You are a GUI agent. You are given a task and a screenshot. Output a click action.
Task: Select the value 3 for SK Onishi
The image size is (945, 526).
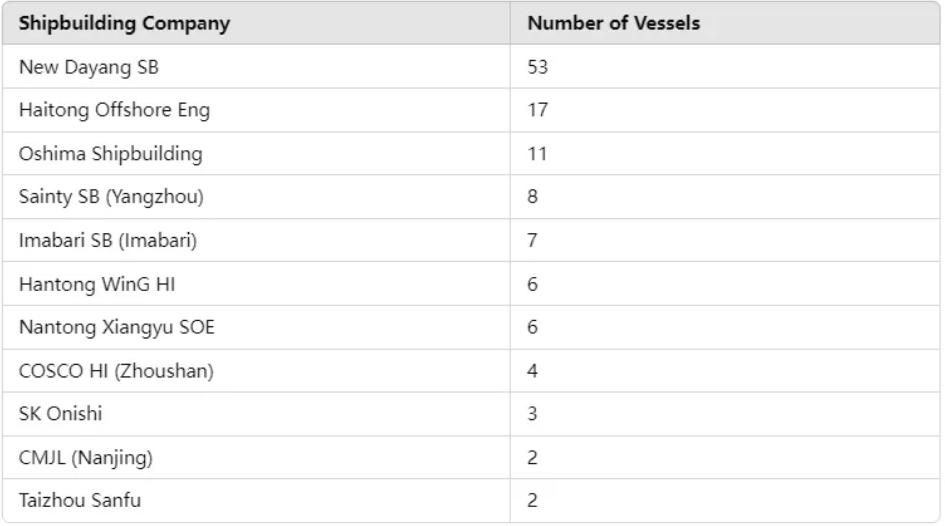[532, 414]
